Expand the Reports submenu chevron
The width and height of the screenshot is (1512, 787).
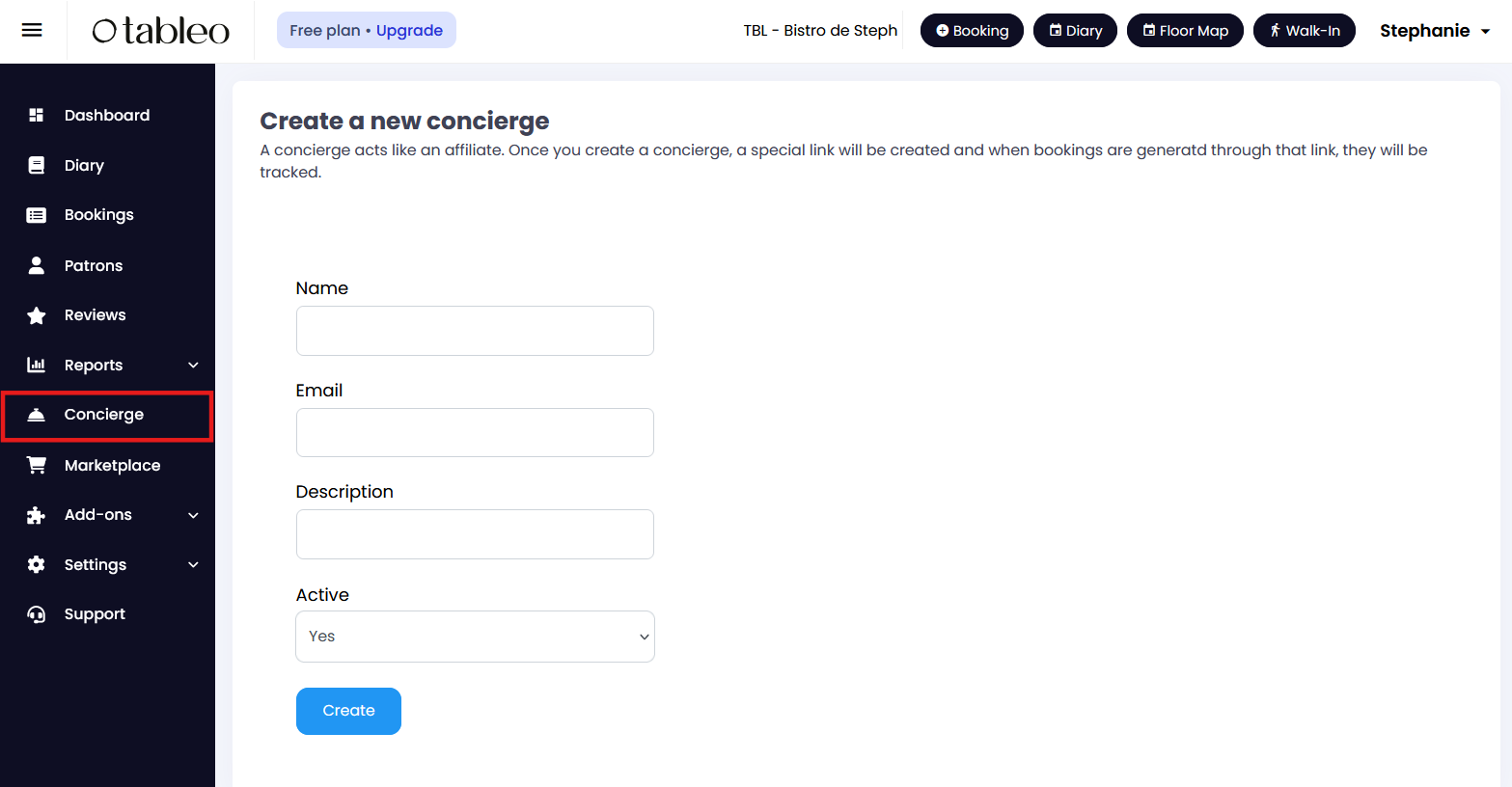pos(193,365)
